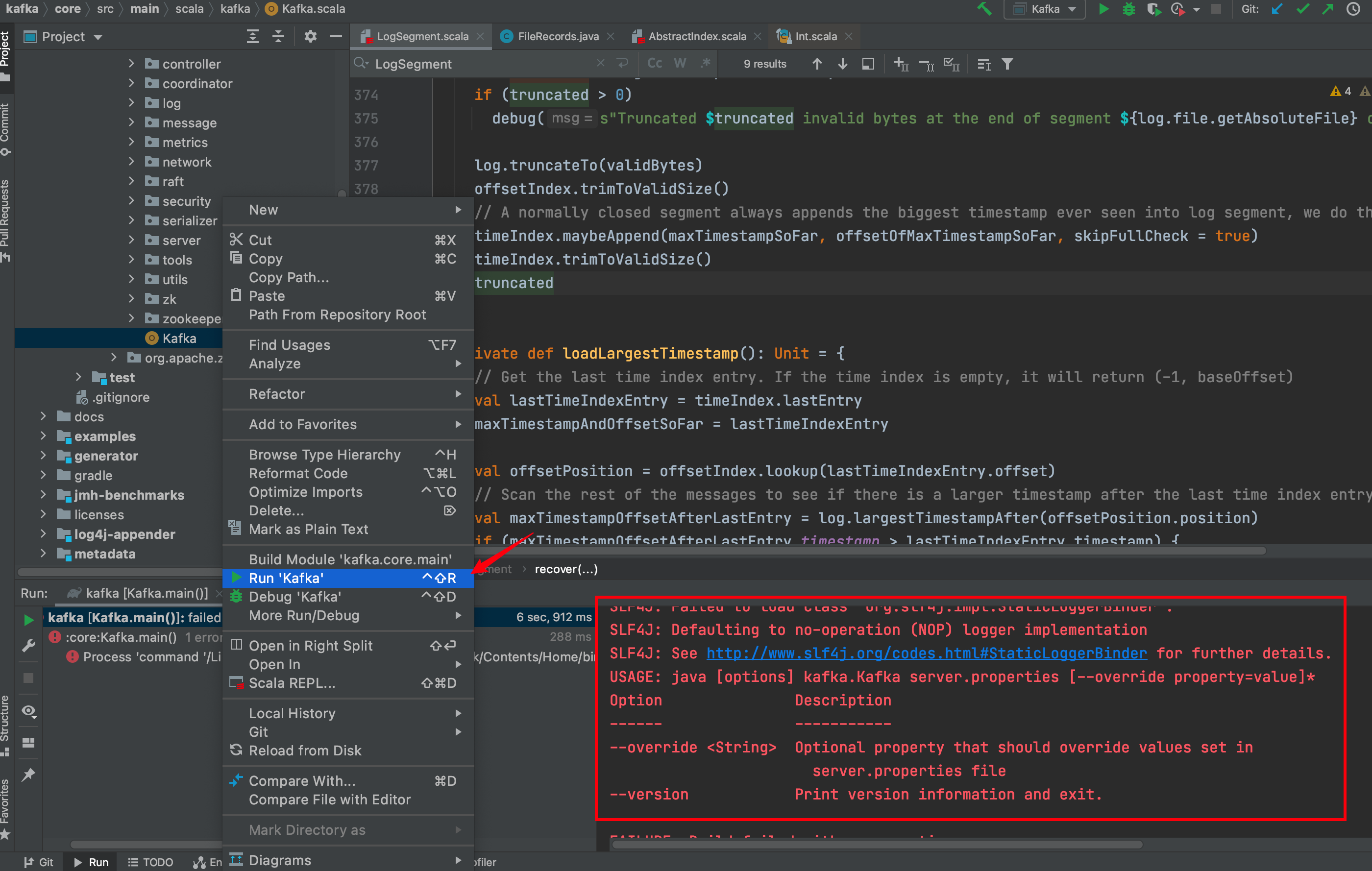Rerun using green arrow in Run panel
This screenshot has height=871, width=1372.
(28, 620)
